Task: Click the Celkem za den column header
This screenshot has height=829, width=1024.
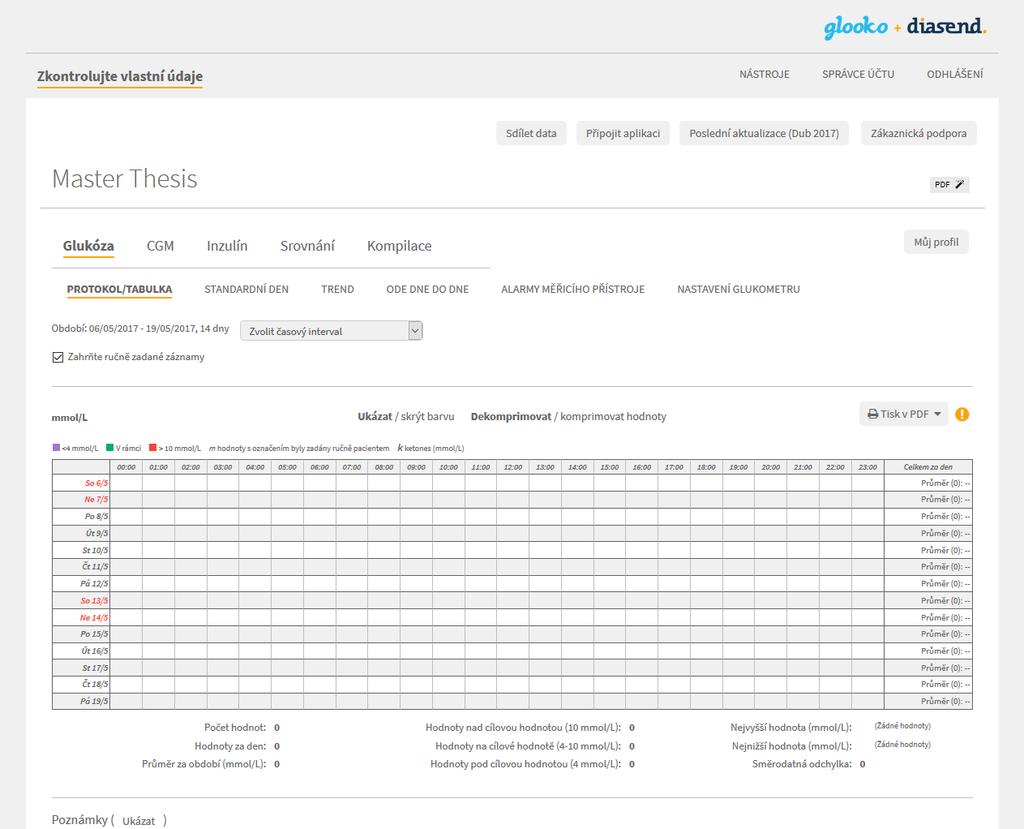Action: pyautogui.click(x=928, y=467)
